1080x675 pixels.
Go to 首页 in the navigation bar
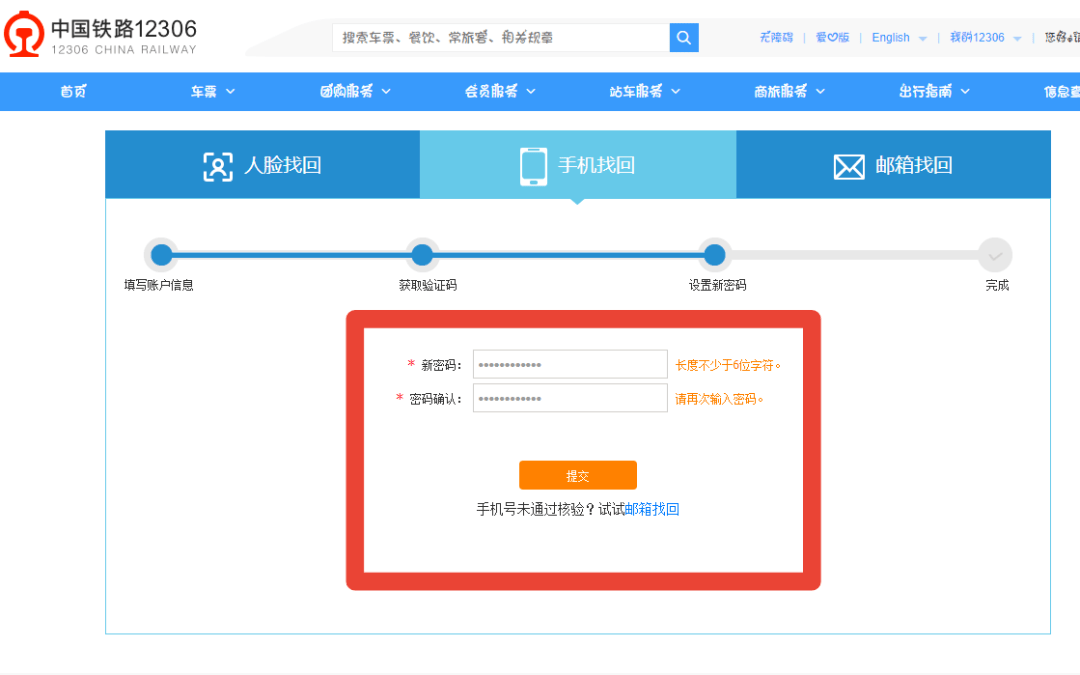point(73,91)
